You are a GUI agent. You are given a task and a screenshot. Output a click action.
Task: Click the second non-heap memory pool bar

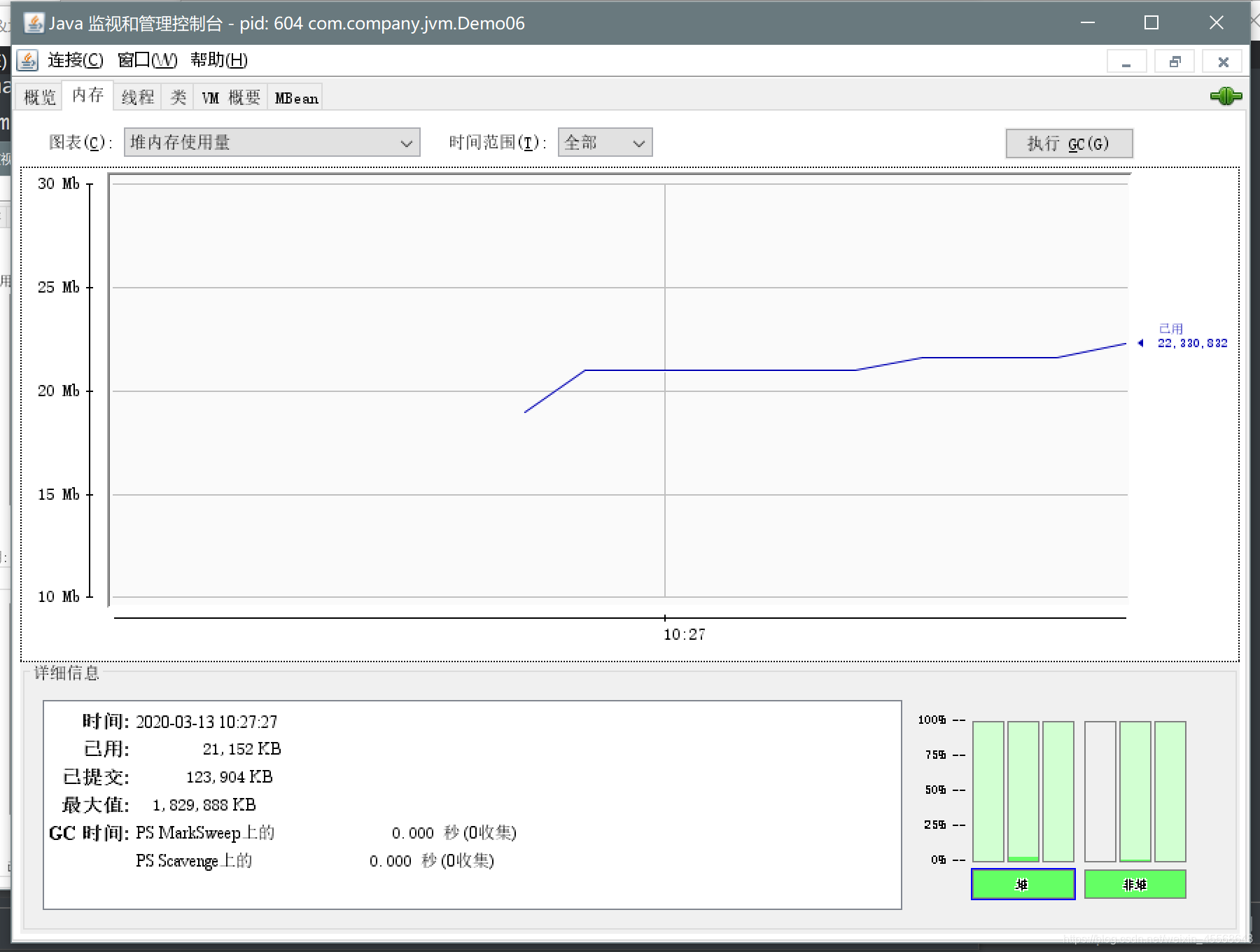tap(1135, 791)
